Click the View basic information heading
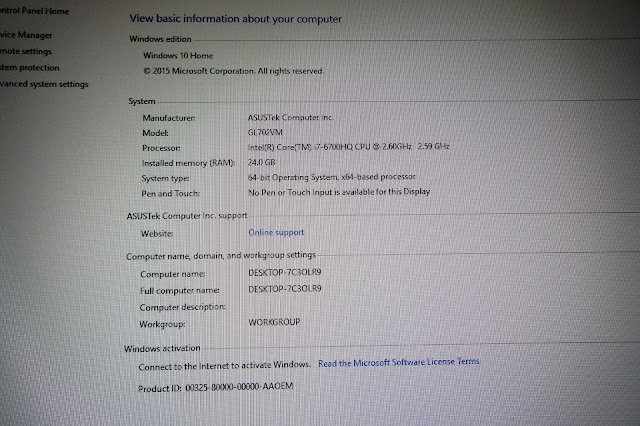 236,19
